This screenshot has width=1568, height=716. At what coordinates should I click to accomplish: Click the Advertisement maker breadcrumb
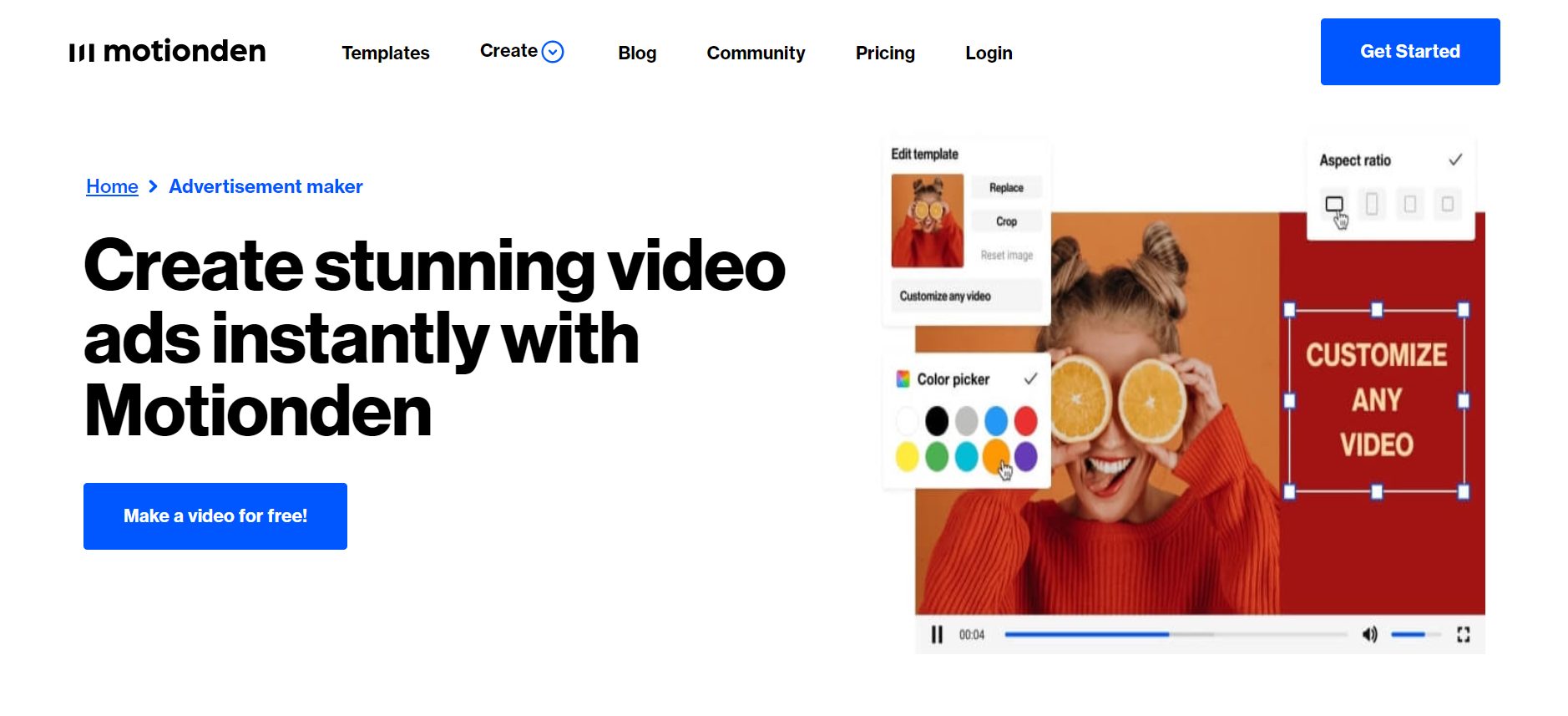click(266, 186)
